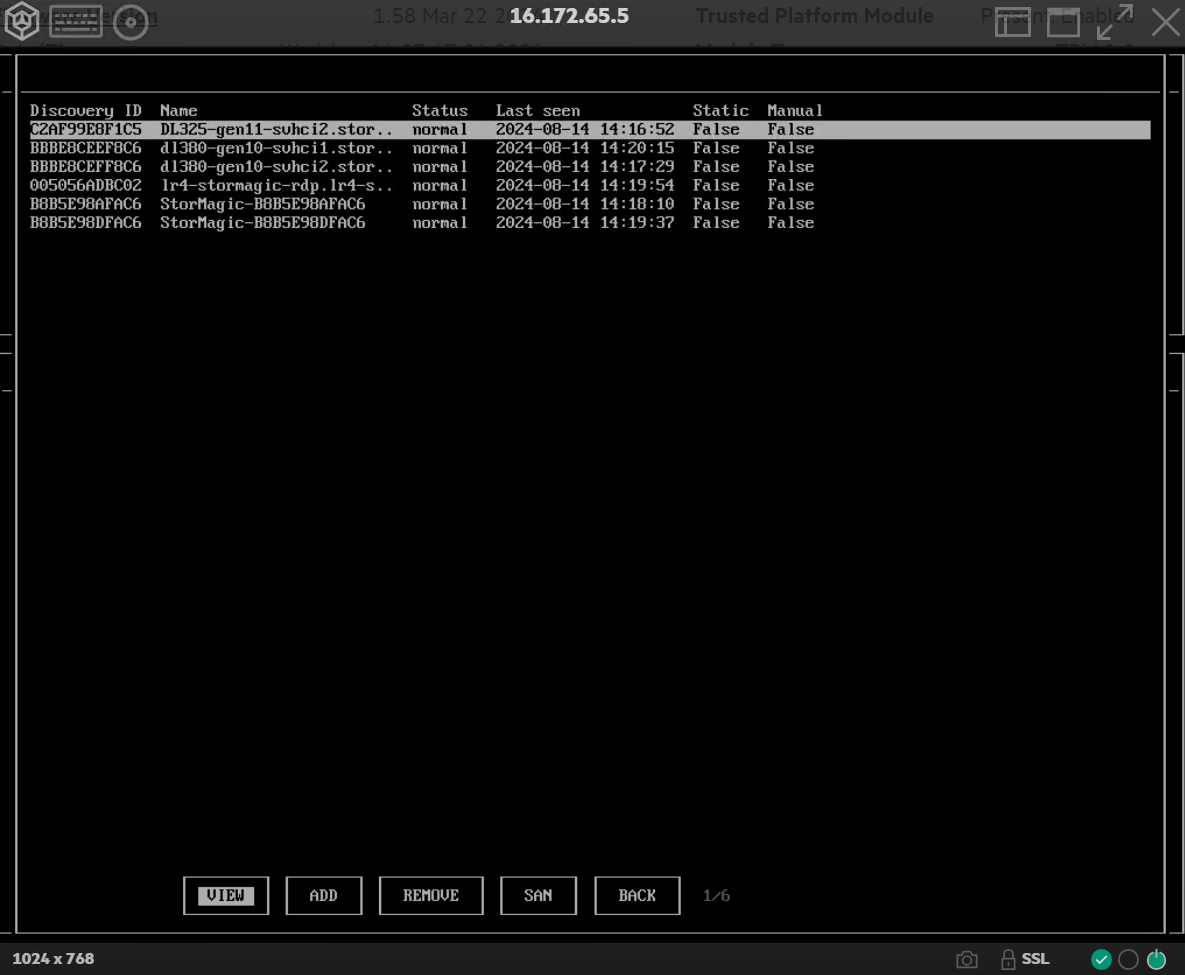Click the green power button icon
The image size is (1185, 975).
1156,960
